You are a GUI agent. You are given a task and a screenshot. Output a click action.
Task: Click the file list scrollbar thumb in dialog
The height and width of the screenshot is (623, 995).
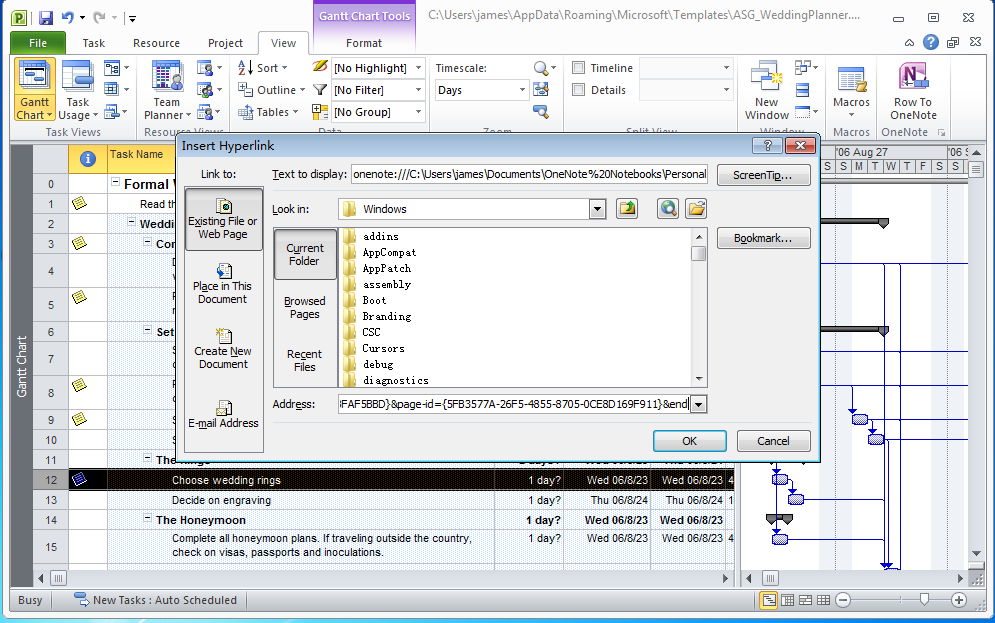click(699, 253)
